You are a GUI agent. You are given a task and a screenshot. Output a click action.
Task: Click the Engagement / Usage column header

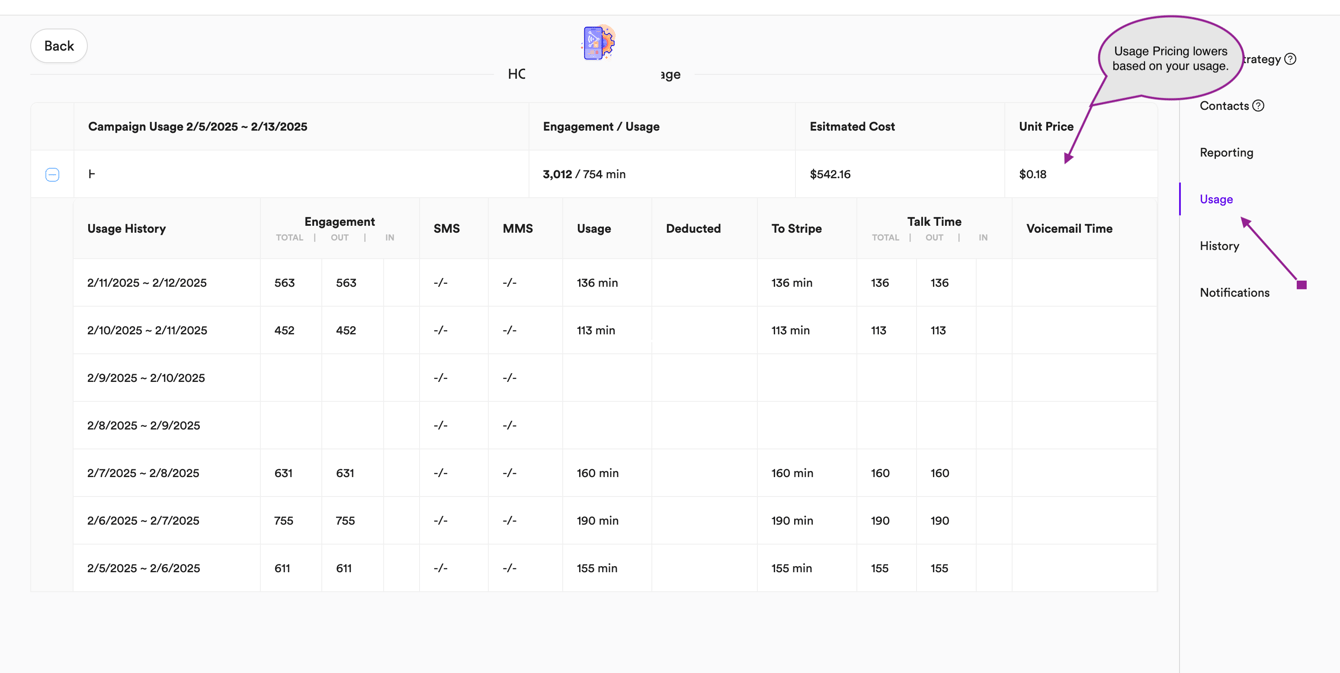click(x=601, y=126)
